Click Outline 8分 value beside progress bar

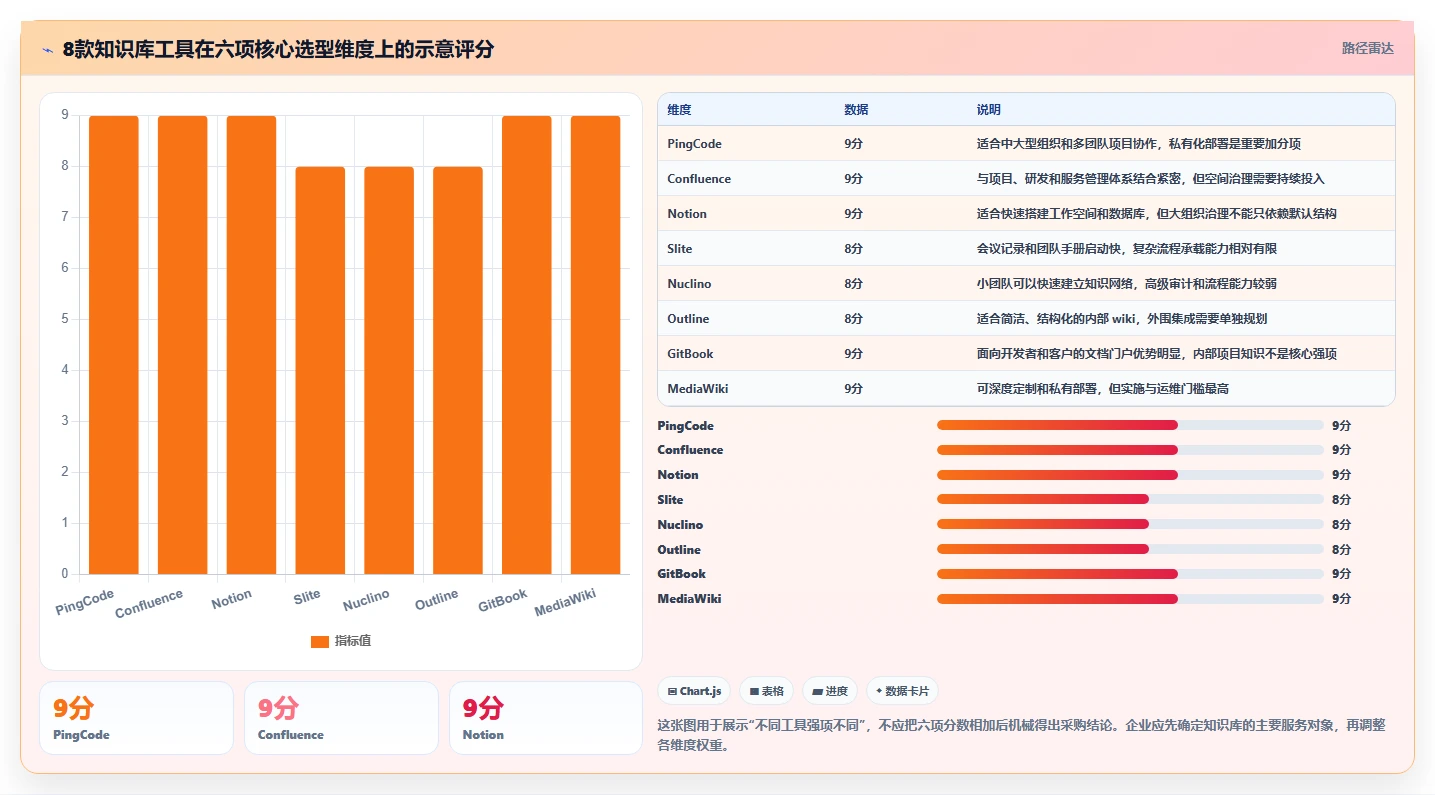tap(1341, 549)
